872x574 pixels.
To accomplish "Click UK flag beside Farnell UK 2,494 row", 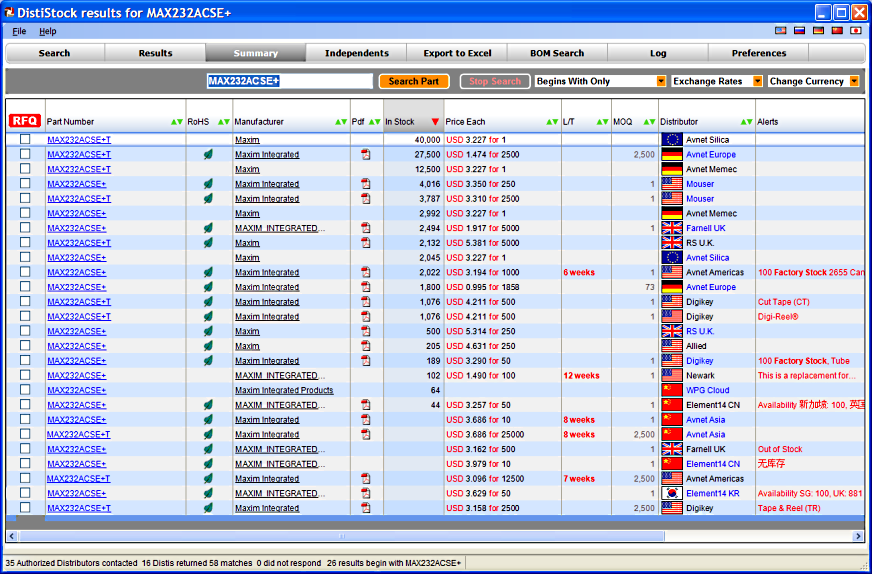I will tap(672, 228).
